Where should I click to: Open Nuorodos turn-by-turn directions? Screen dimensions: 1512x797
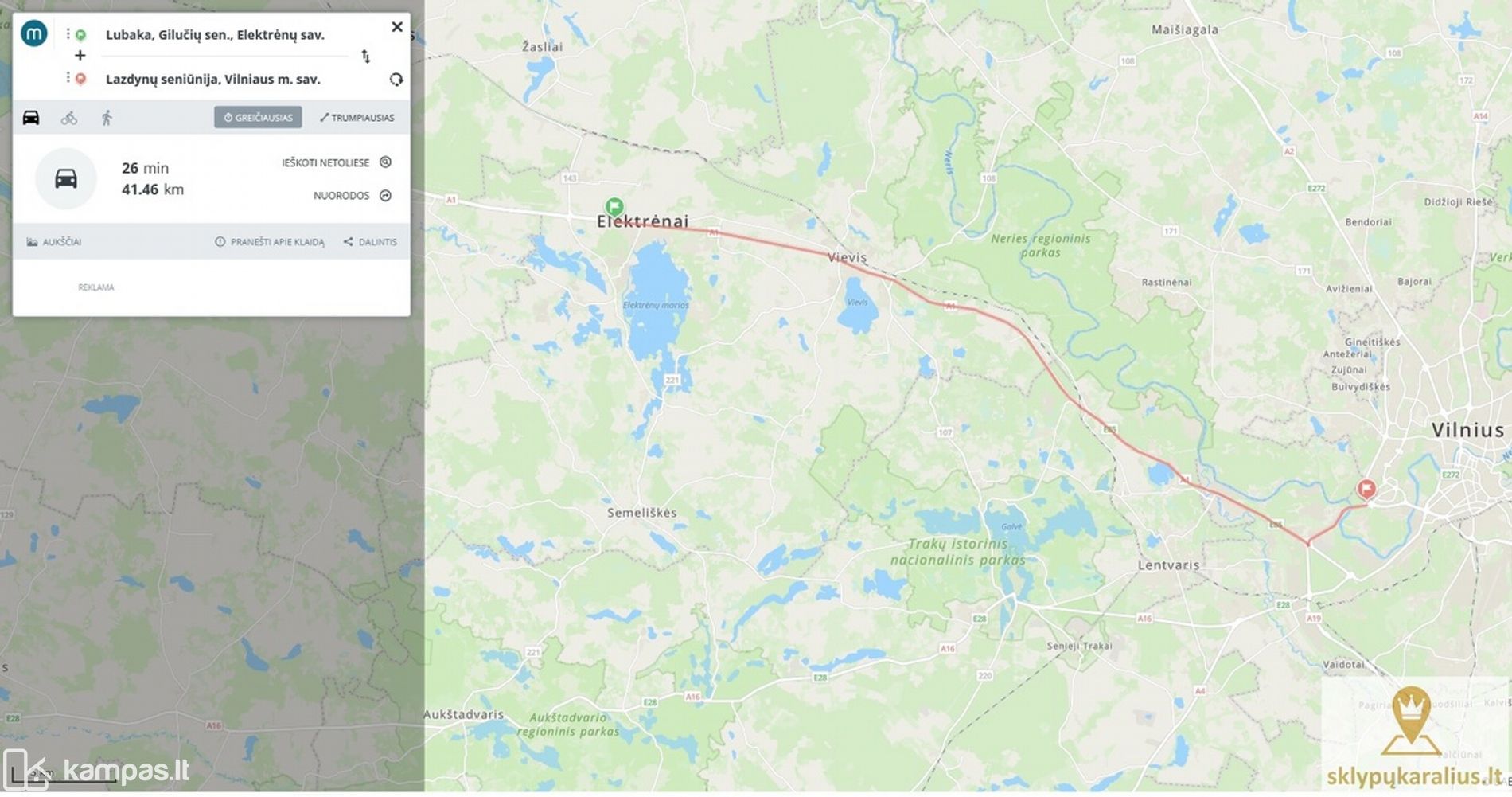click(x=352, y=196)
